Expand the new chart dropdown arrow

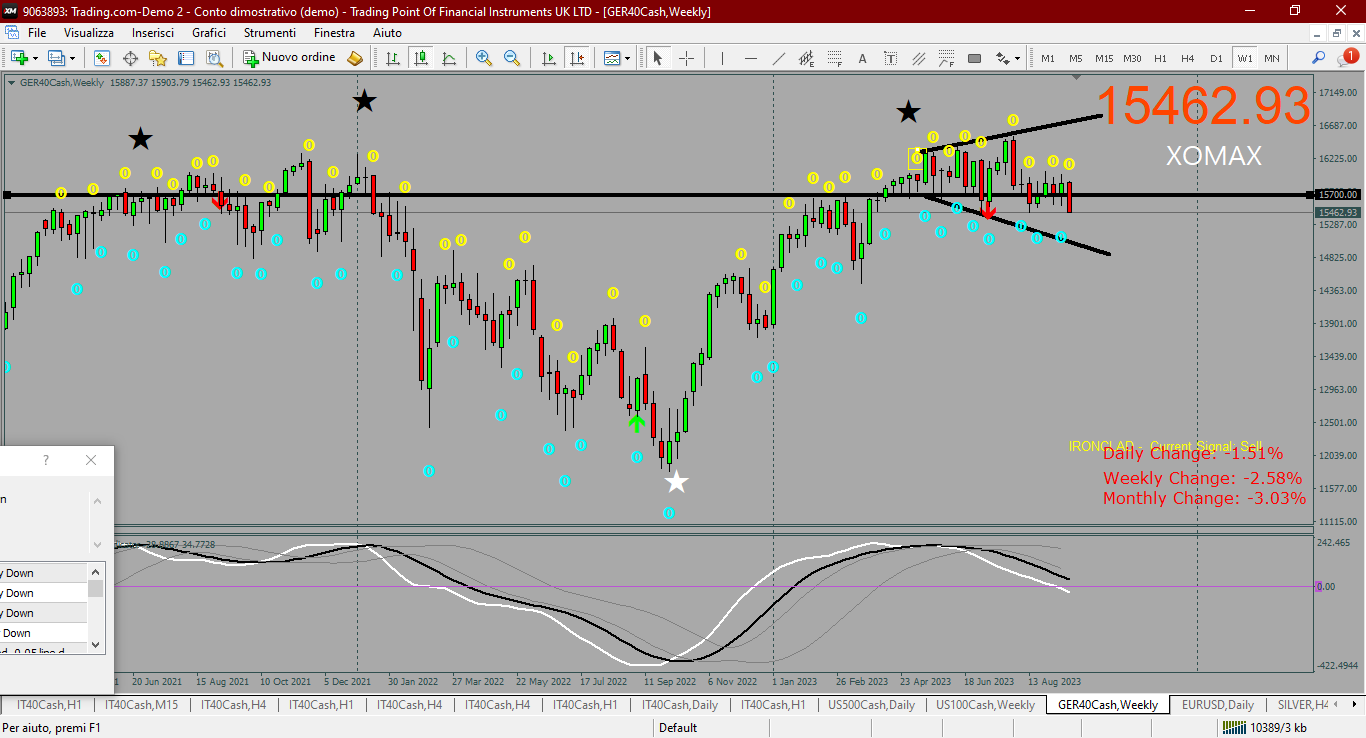click(x=35, y=58)
